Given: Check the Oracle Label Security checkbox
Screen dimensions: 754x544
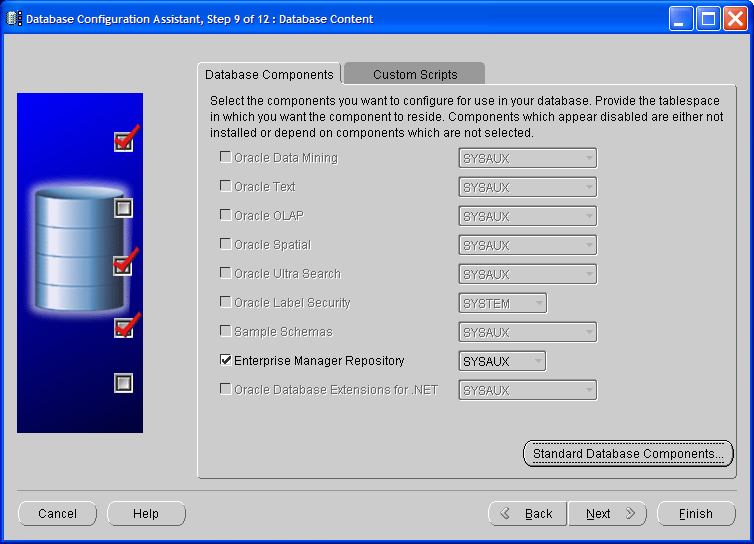Looking at the screenshot, I should click(225, 302).
